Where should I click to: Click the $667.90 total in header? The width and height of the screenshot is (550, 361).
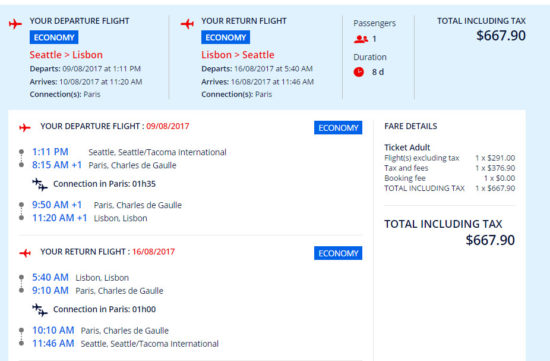[501, 35]
